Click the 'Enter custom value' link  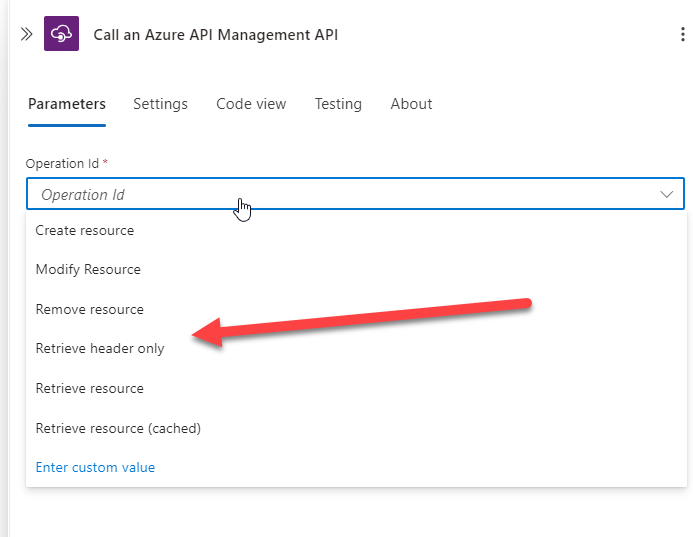tap(95, 467)
